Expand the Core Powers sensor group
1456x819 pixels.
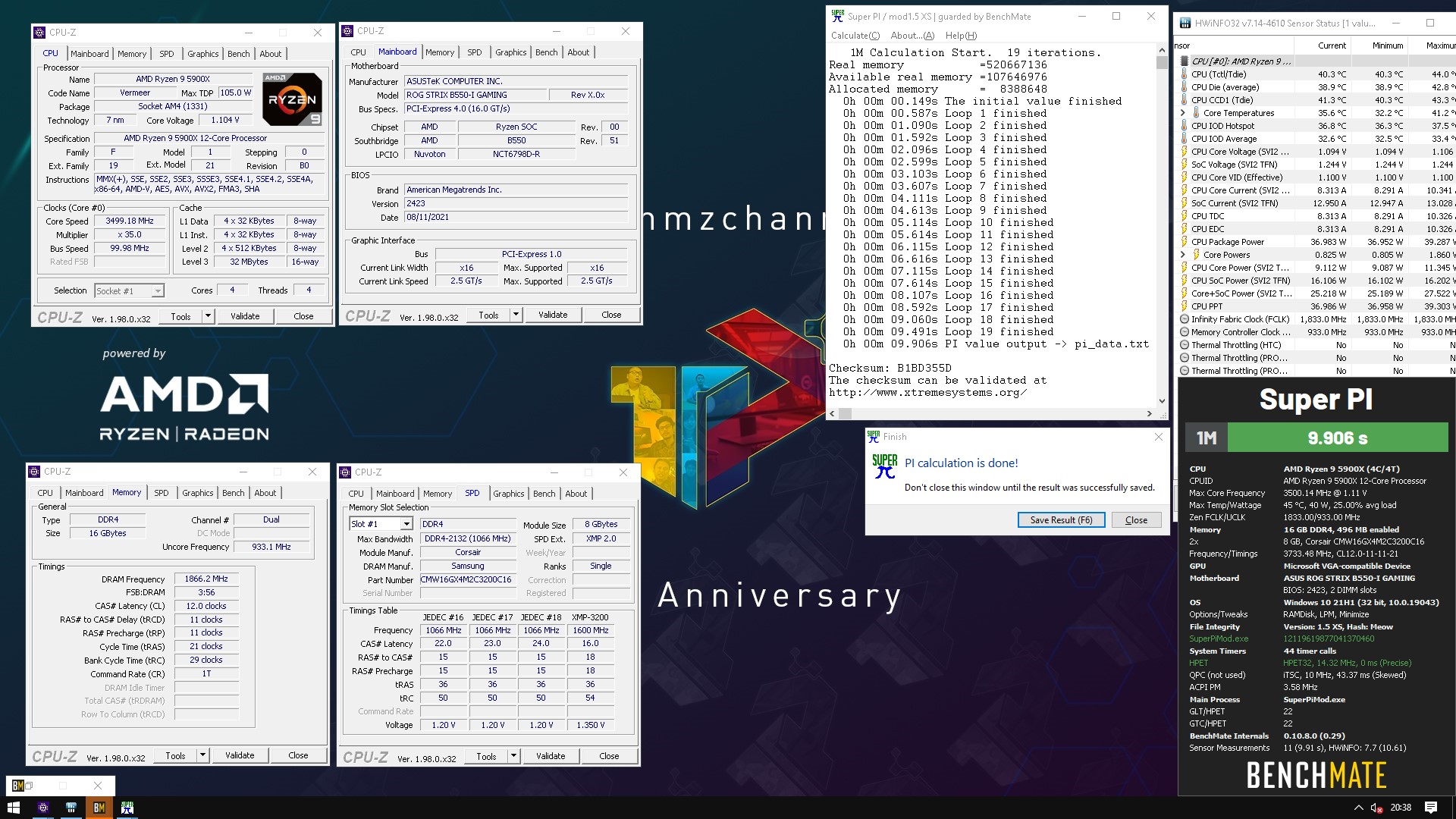1183,255
